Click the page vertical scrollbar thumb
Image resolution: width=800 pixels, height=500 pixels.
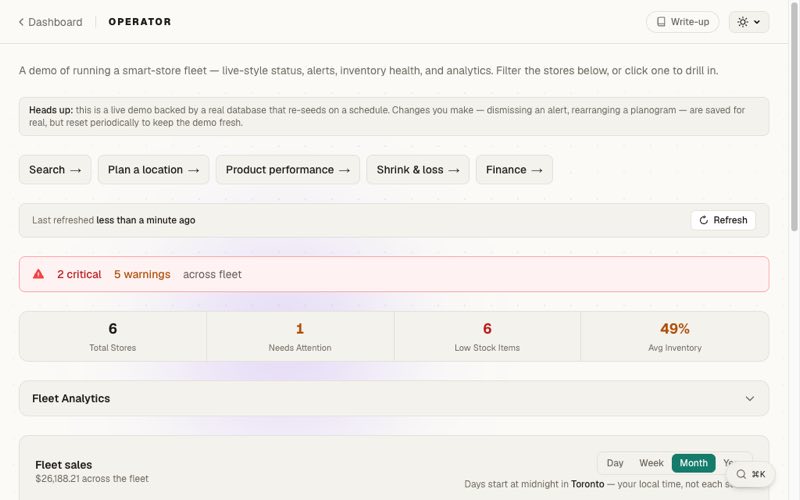(794, 115)
